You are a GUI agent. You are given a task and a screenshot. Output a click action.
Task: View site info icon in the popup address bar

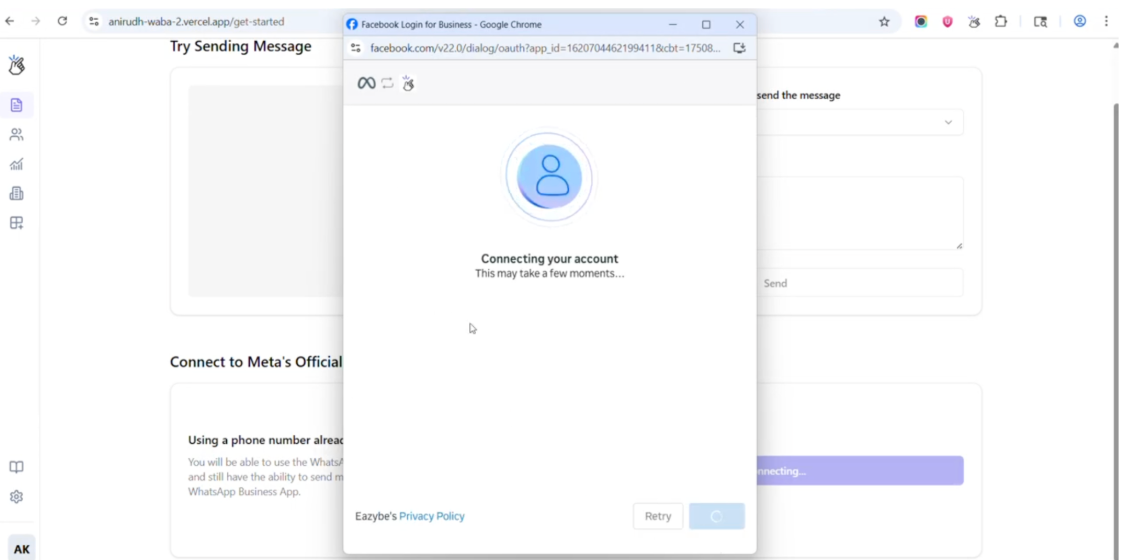point(356,48)
